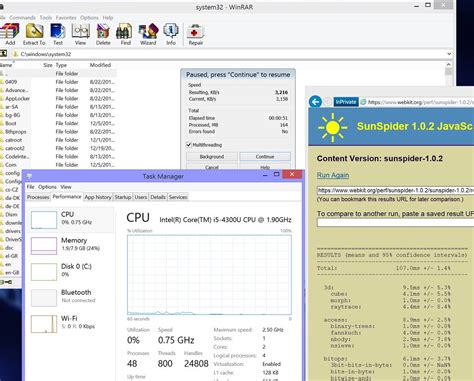Screen dimensions: 474x381
Task: Open the WinRAR Help menu
Action: [108, 17]
